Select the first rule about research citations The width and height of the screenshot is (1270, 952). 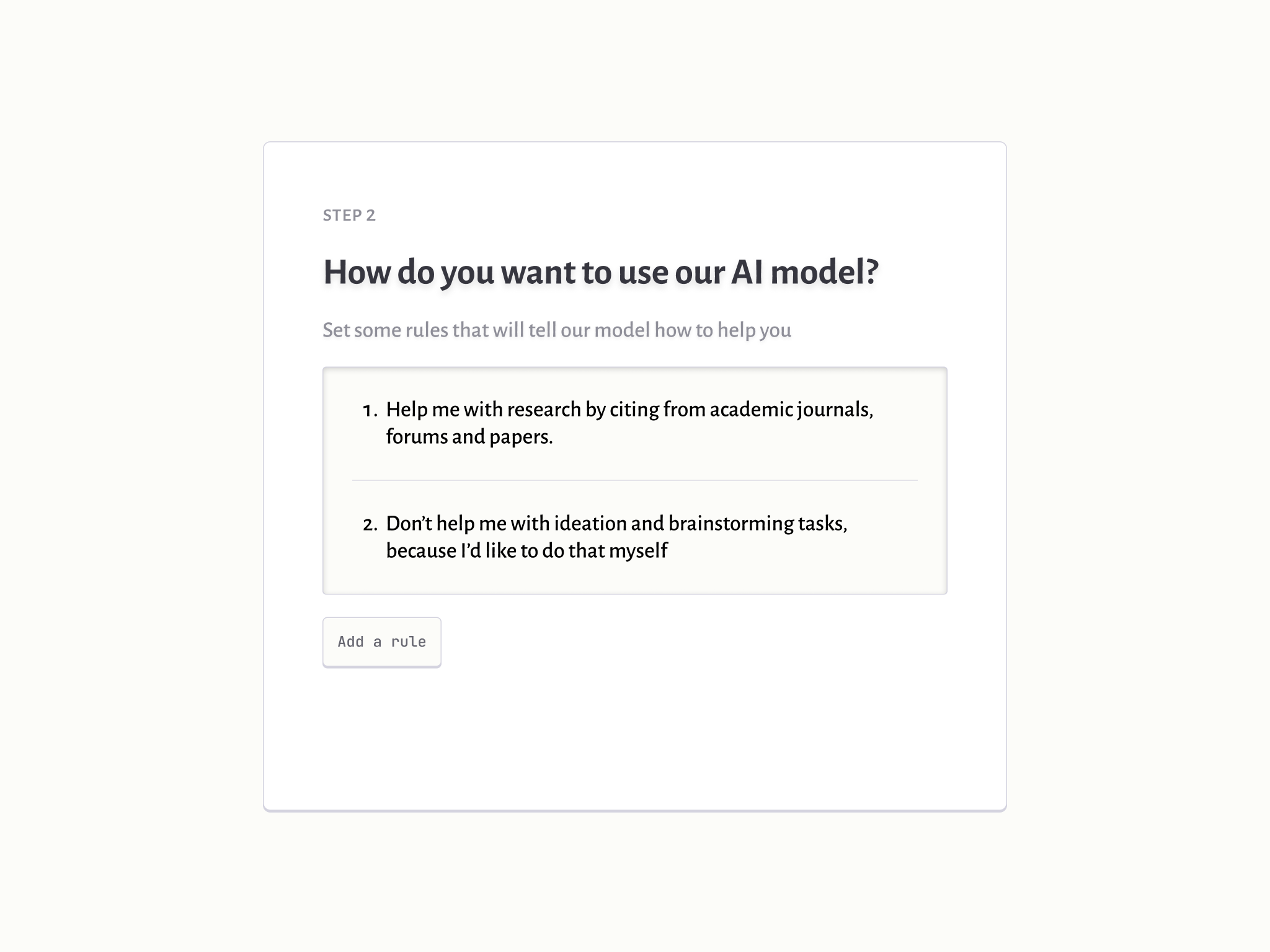point(629,423)
